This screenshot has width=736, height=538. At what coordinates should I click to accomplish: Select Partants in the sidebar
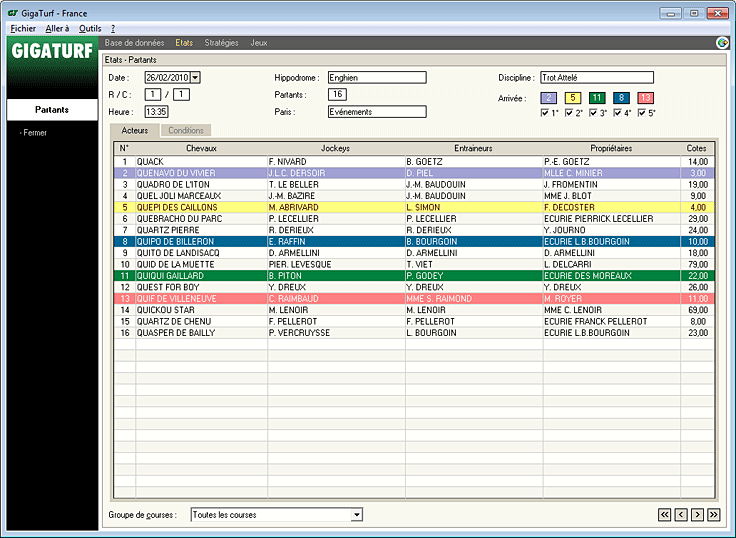[x=52, y=110]
